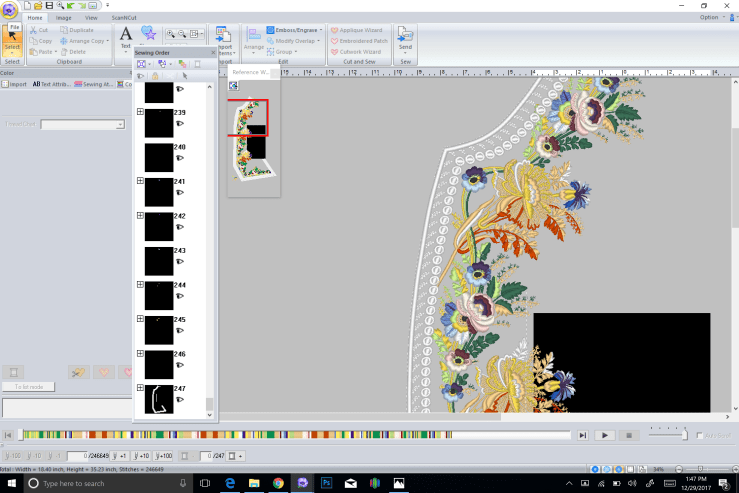The height and width of the screenshot is (493, 739).
Task: Expand the tree node for object 247
Action: (x=140, y=388)
